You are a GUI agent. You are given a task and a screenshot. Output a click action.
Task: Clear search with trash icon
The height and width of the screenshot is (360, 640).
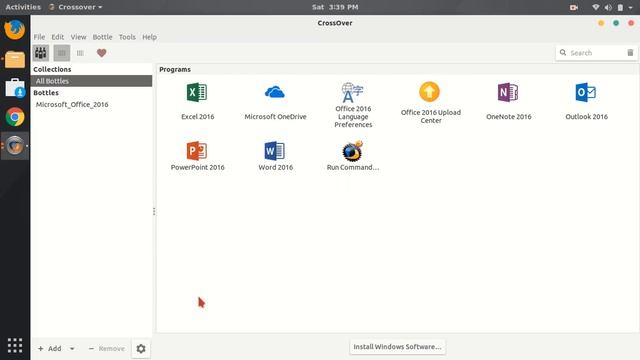tap(630, 53)
